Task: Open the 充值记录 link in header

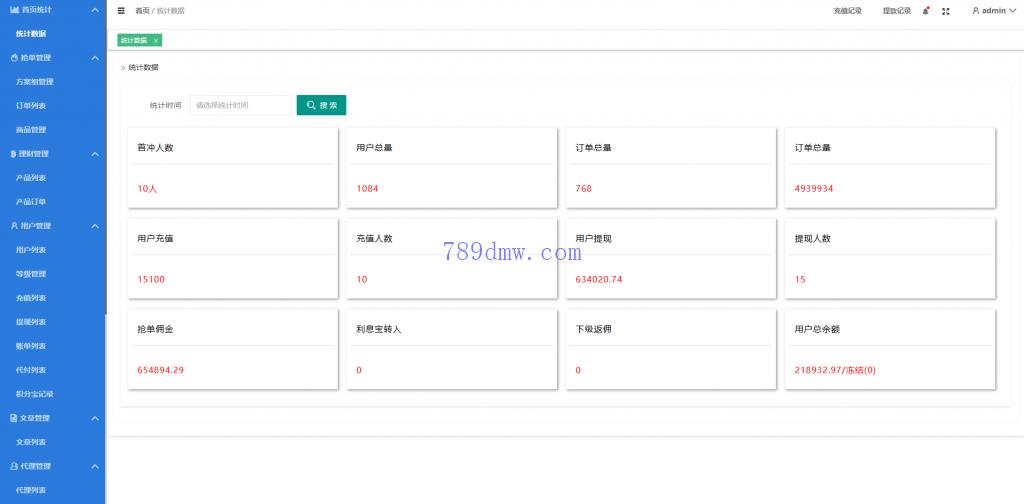Action: (x=847, y=10)
